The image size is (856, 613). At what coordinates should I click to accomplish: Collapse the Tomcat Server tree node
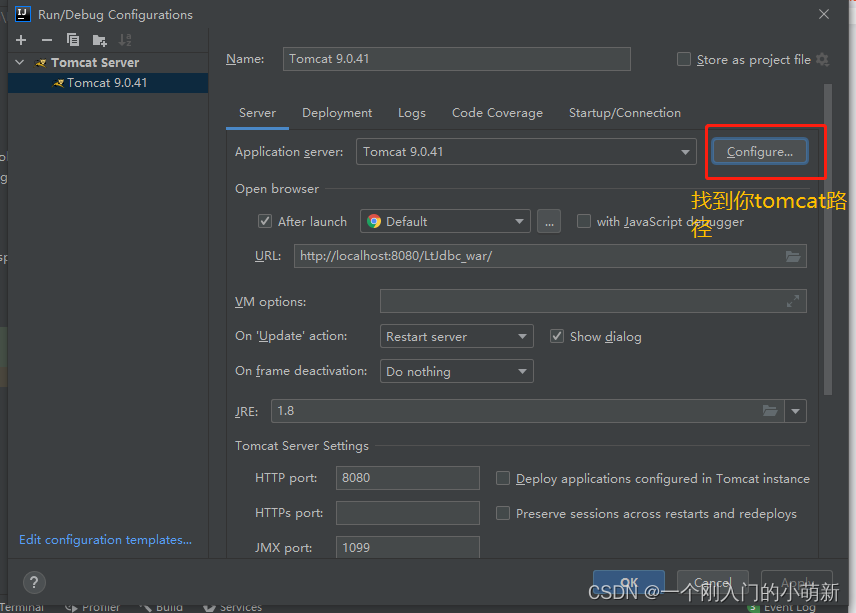20,62
